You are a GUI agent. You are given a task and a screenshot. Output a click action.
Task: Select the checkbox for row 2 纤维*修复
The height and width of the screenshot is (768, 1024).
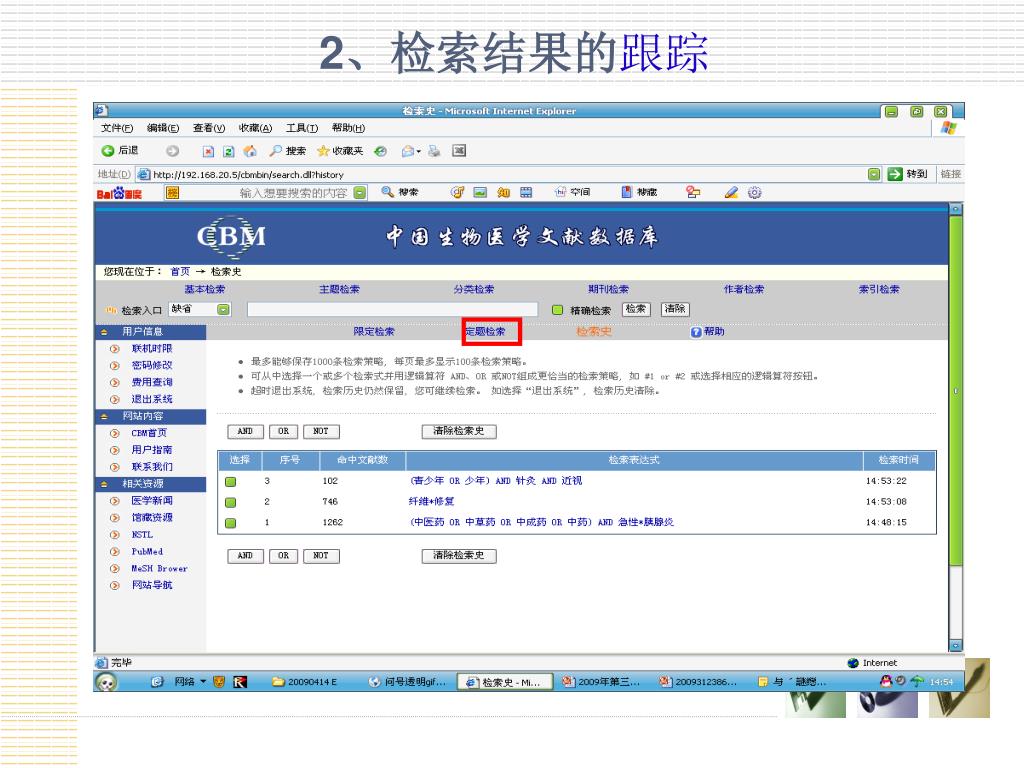click(231, 502)
